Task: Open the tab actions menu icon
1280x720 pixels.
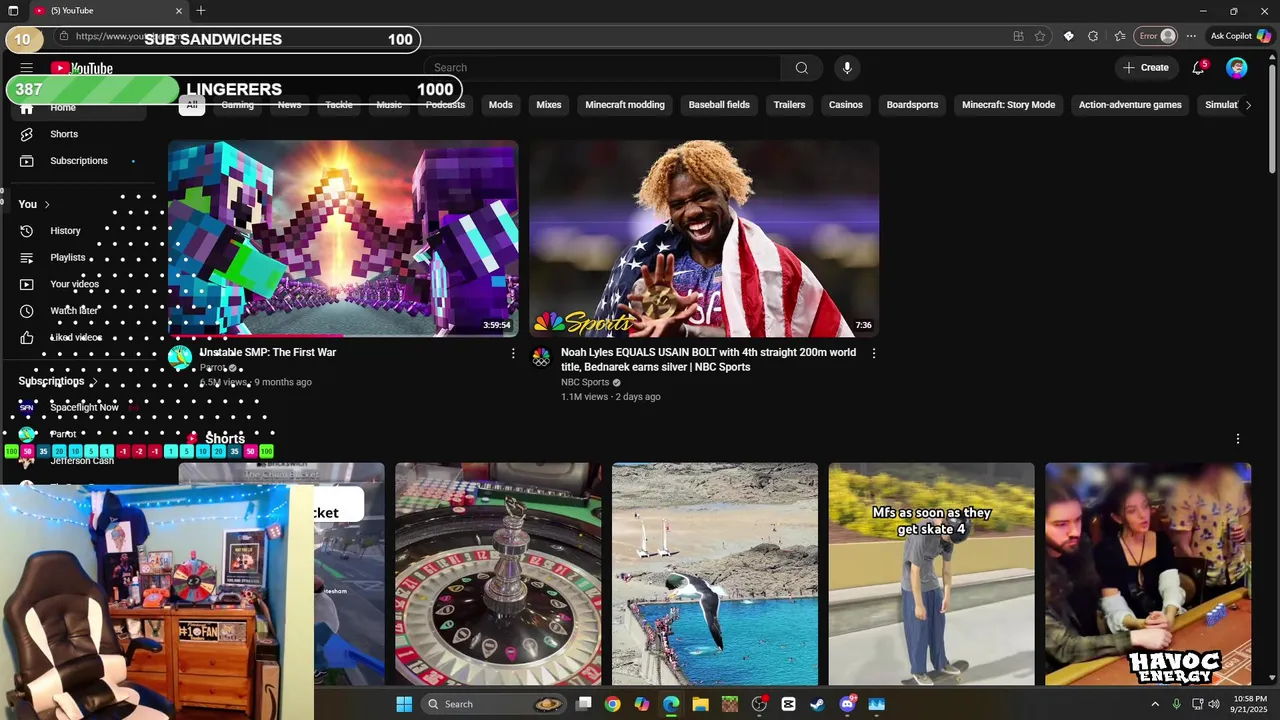Action: [x=13, y=11]
